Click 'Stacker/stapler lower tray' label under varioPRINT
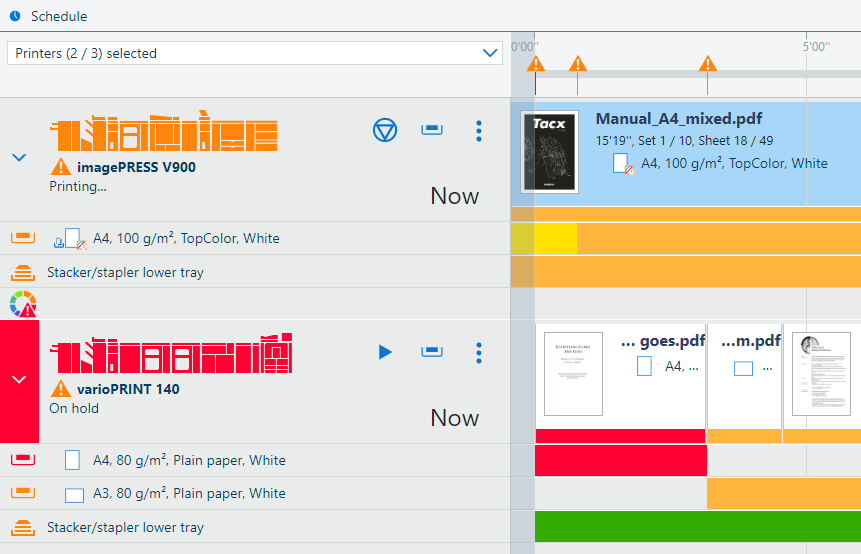This screenshot has height=554, width=861. point(125,527)
